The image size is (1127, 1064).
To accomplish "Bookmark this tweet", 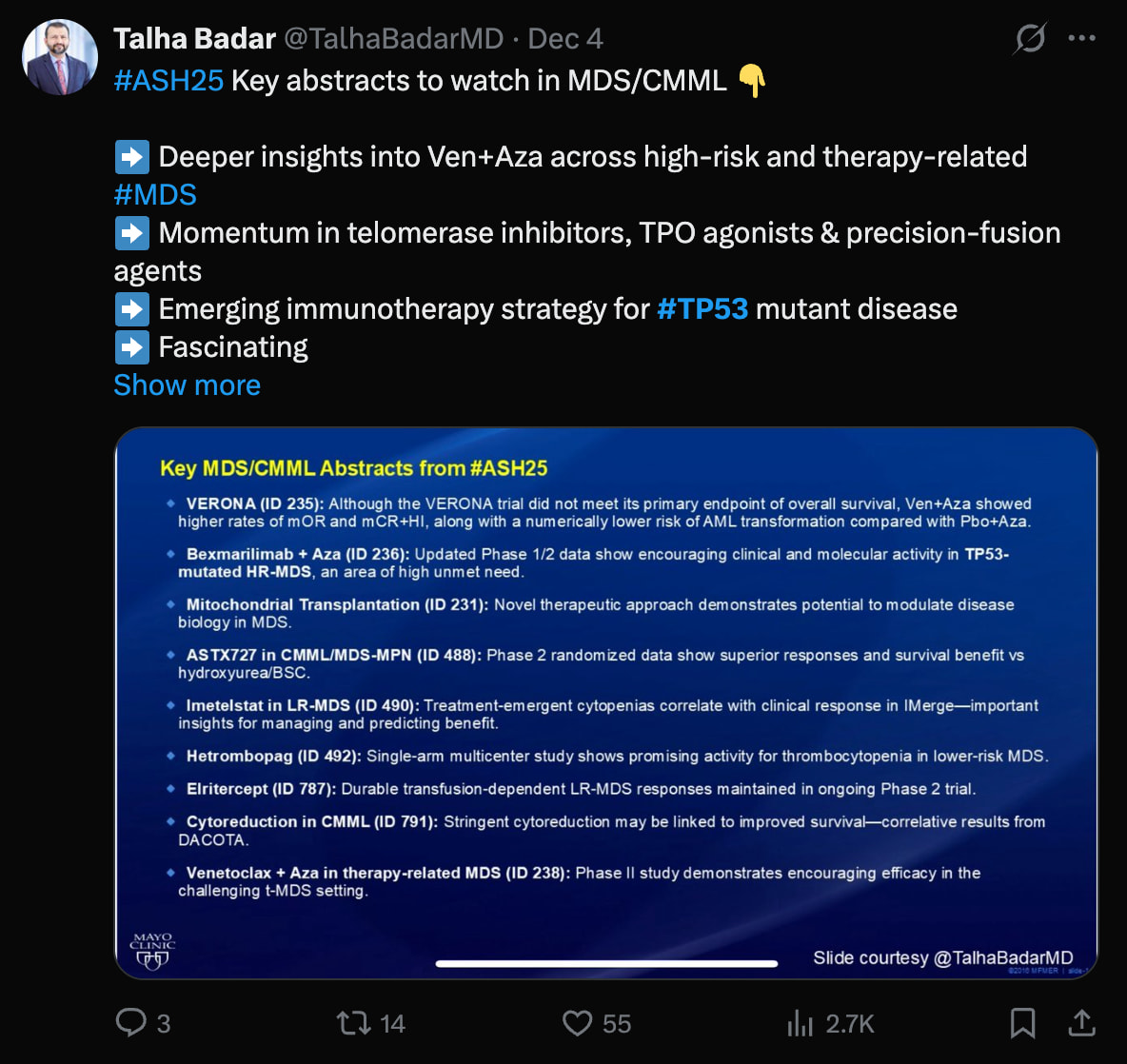I will pos(1022,1023).
